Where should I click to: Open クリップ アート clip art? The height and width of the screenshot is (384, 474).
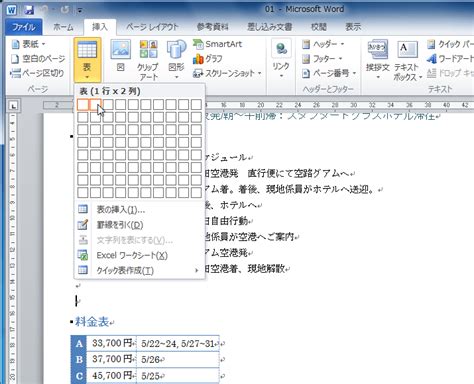[148, 60]
